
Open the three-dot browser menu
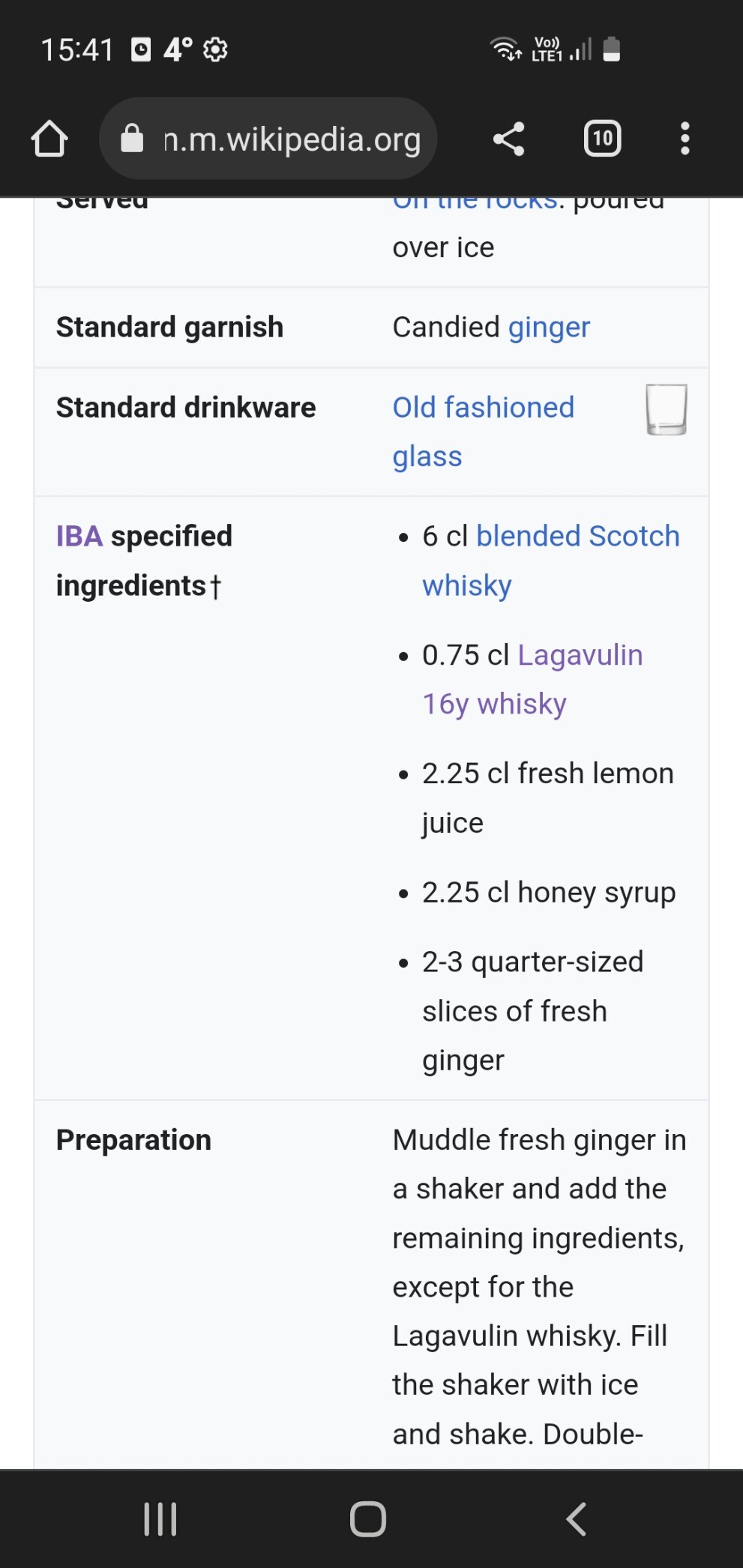(x=685, y=139)
